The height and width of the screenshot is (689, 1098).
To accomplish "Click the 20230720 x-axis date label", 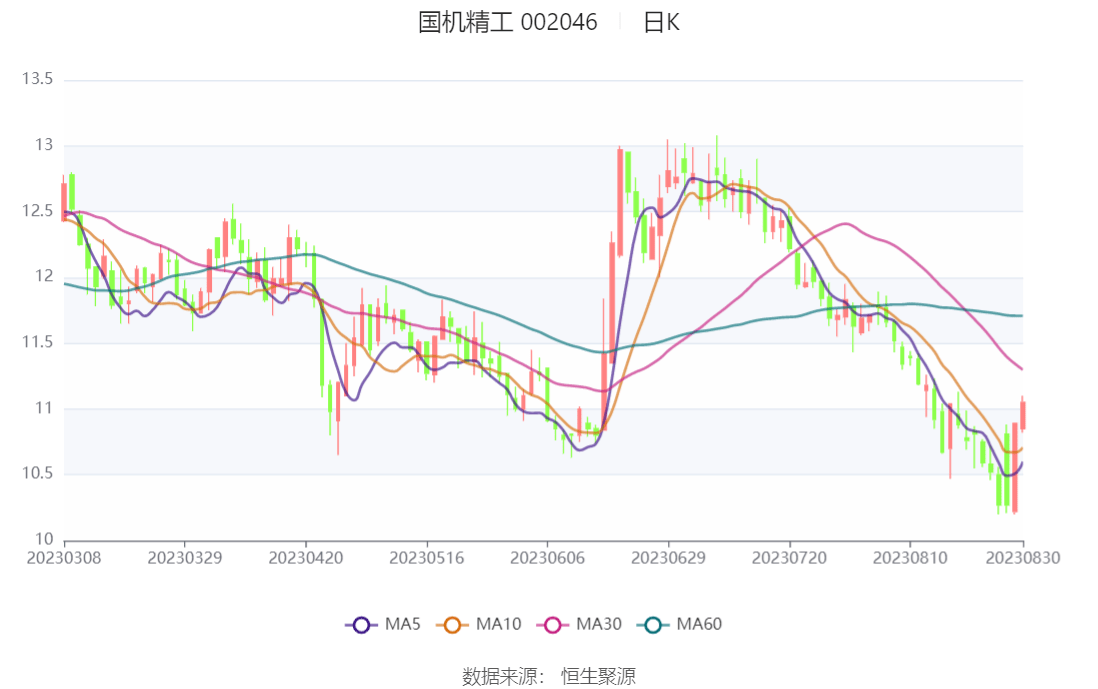I will pos(790,557).
